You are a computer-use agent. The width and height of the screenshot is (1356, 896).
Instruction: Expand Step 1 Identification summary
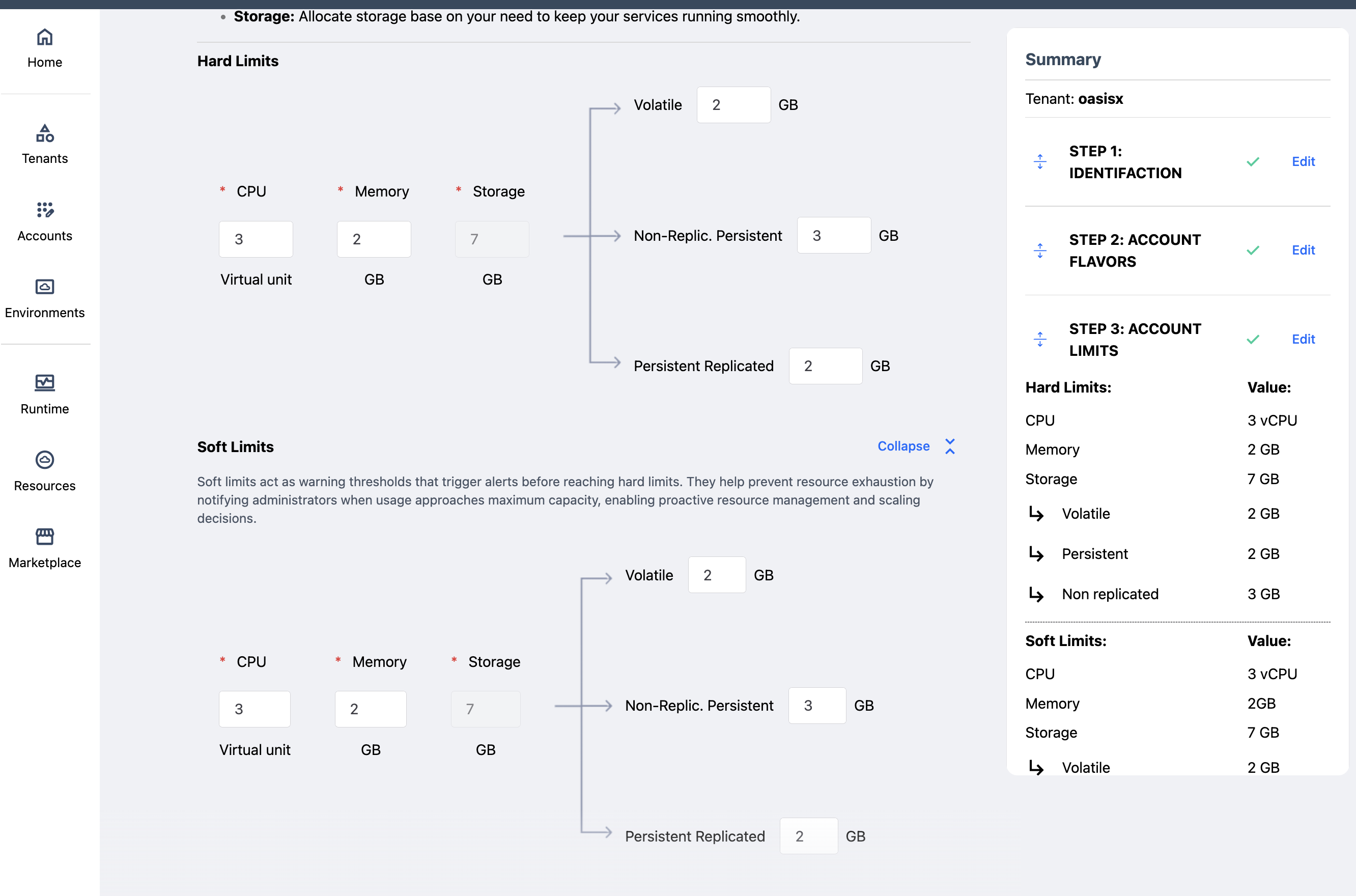click(x=1040, y=162)
